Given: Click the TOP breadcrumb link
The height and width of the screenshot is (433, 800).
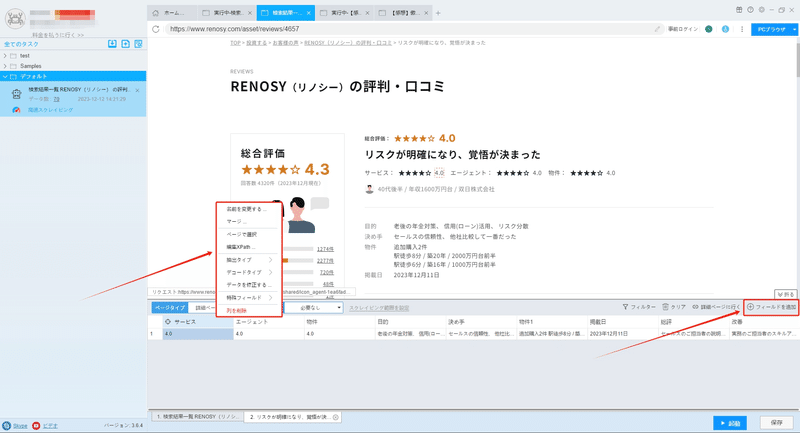Looking at the screenshot, I should [235, 43].
